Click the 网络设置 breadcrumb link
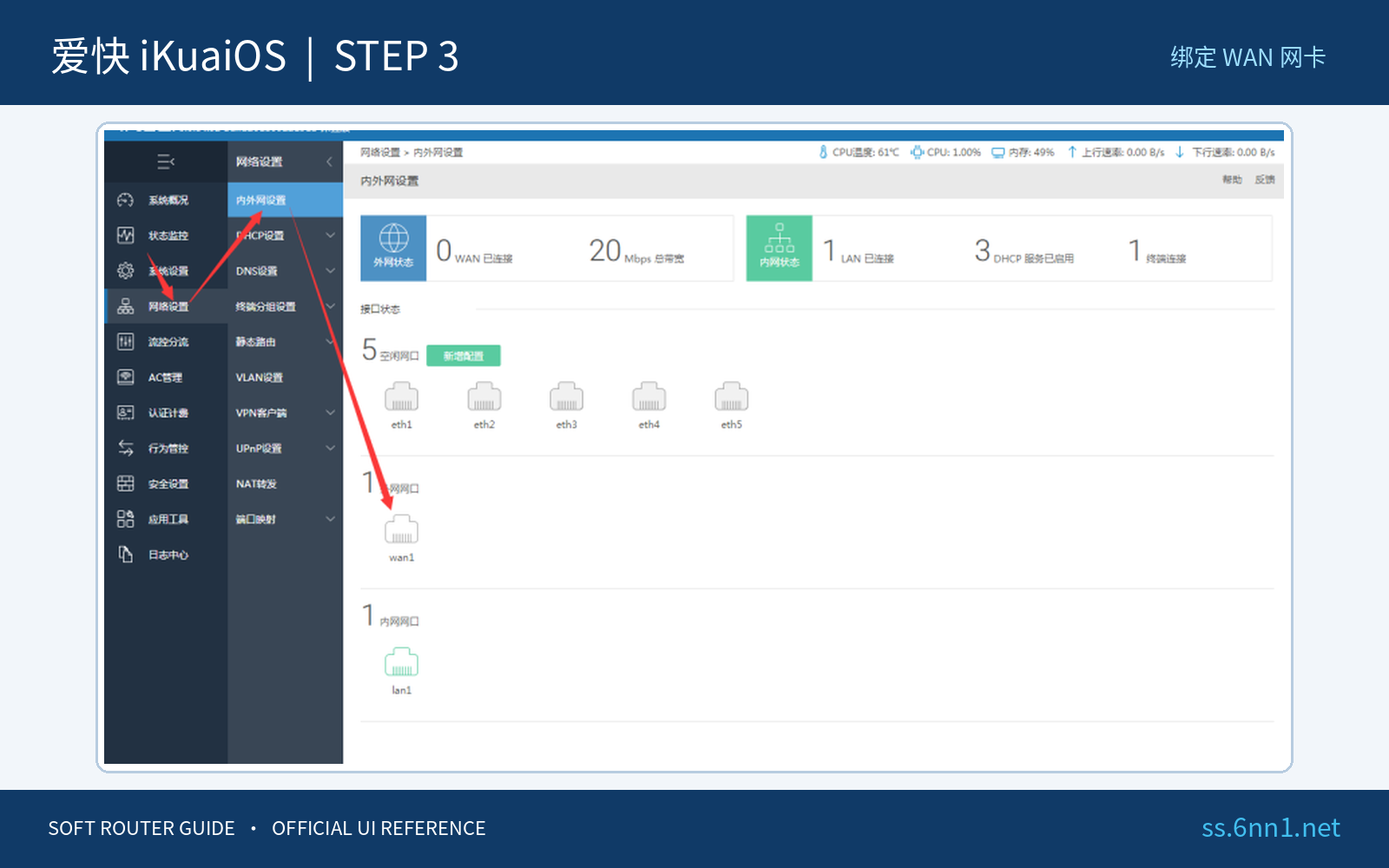1389x868 pixels. pos(380,153)
